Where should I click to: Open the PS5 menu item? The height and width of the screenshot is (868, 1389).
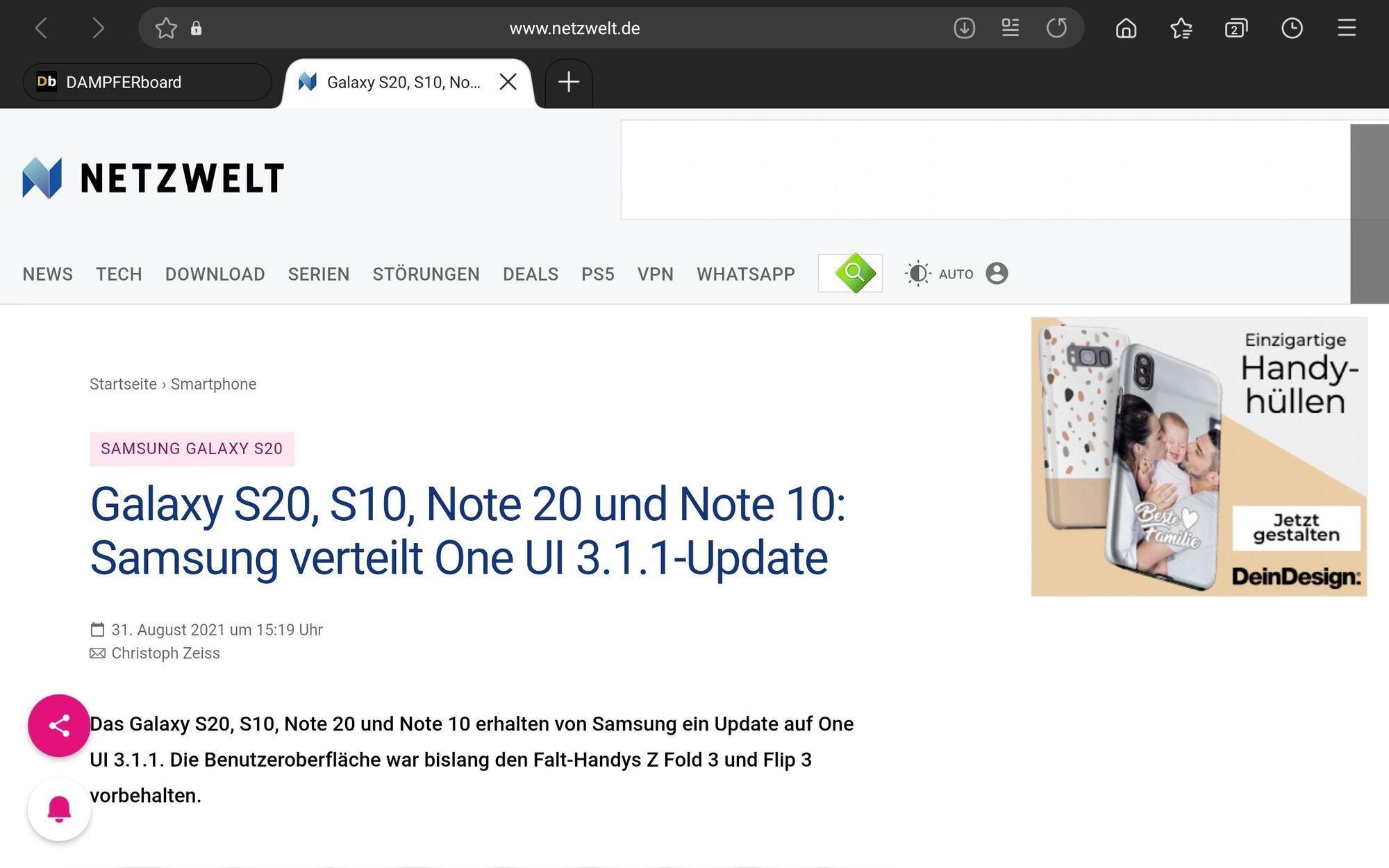(x=598, y=274)
